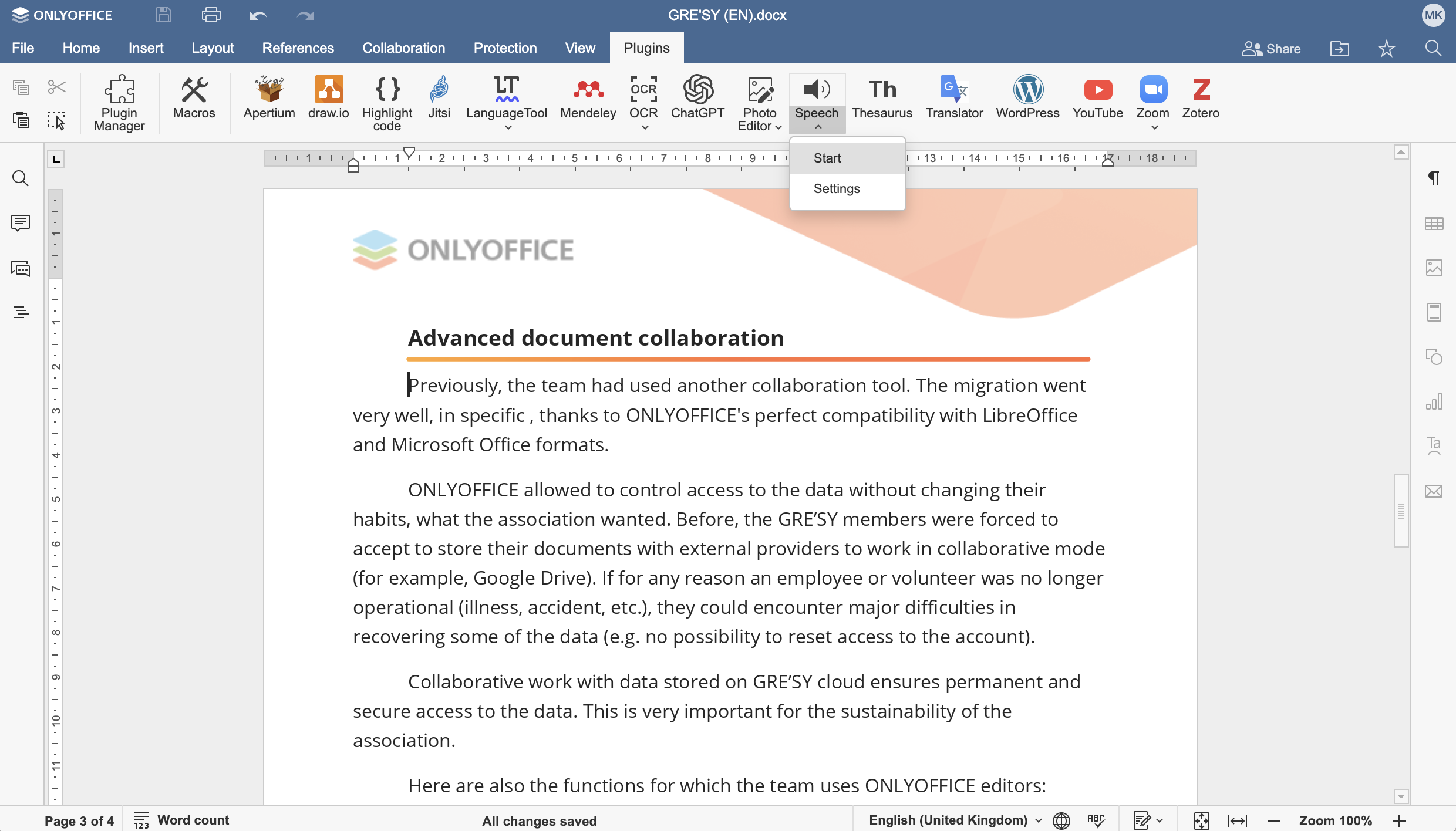This screenshot has width=1456, height=831.
Task: Open the Comments panel in left sidebar
Action: pyautogui.click(x=21, y=223)
